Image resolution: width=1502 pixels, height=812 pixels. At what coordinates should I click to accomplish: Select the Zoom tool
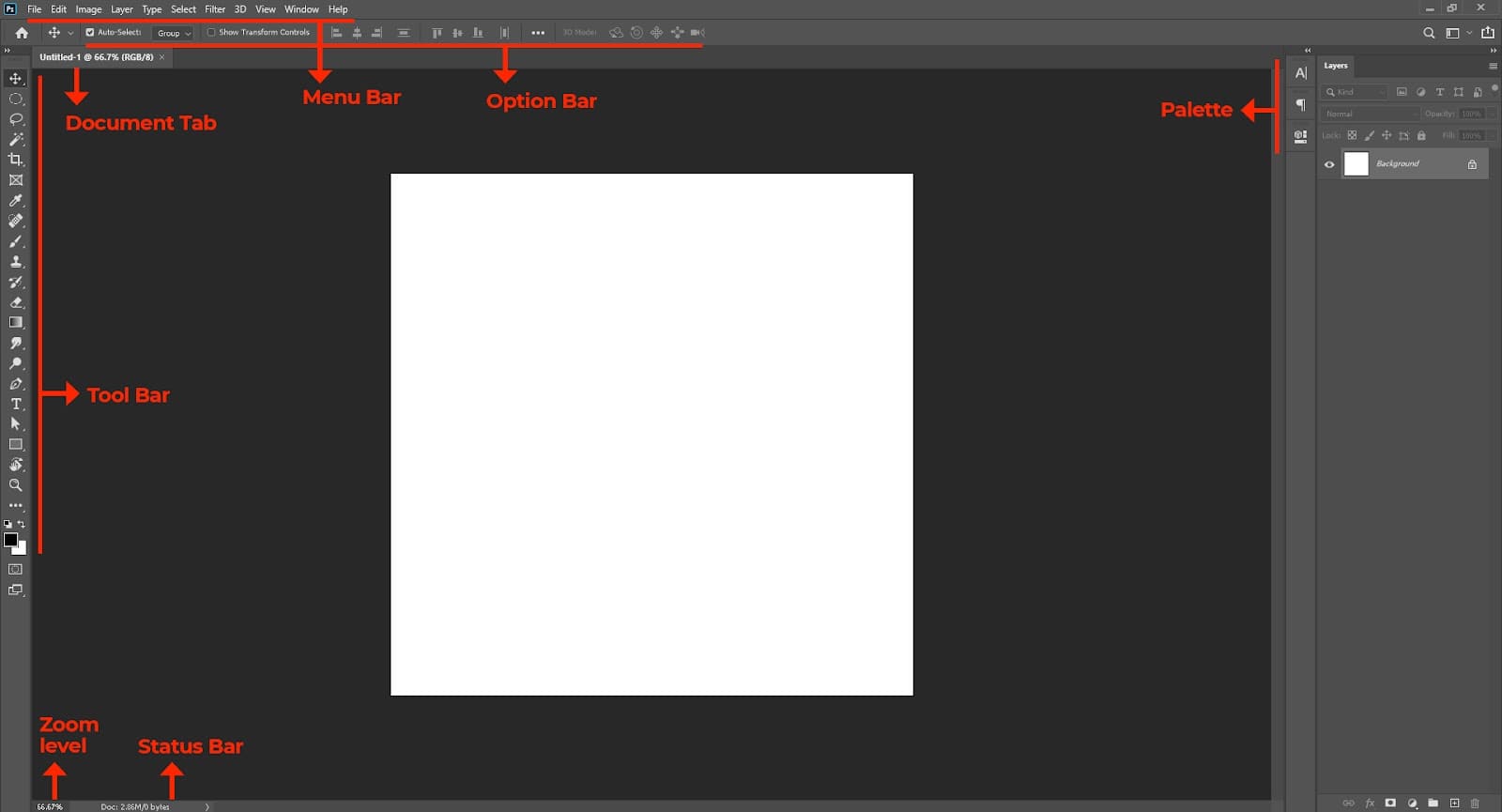point(16,485)
